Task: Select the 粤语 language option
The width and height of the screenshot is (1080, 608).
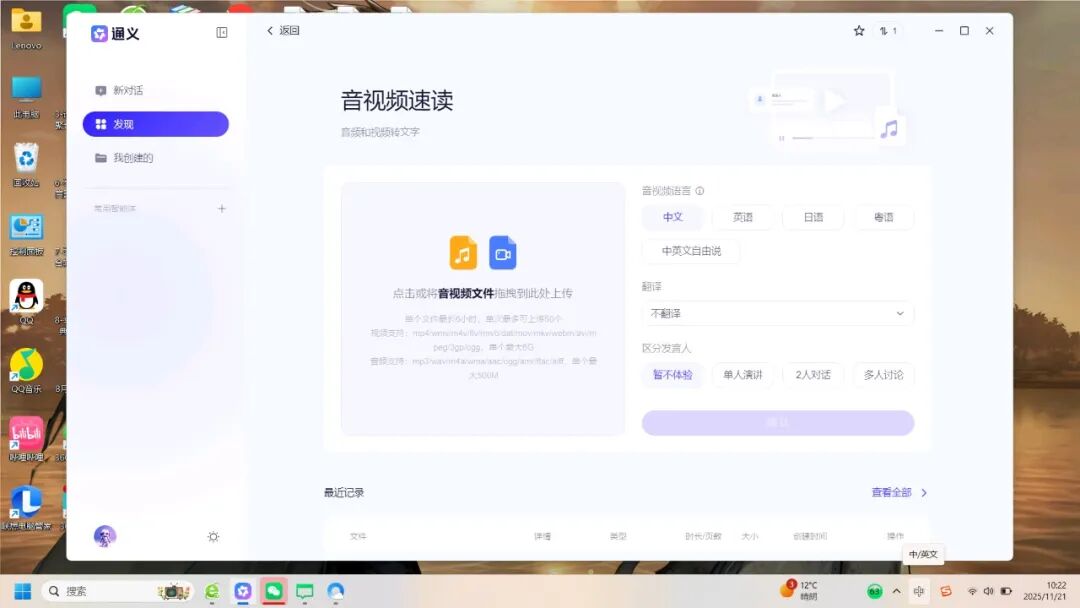Action: pos(883,217)
